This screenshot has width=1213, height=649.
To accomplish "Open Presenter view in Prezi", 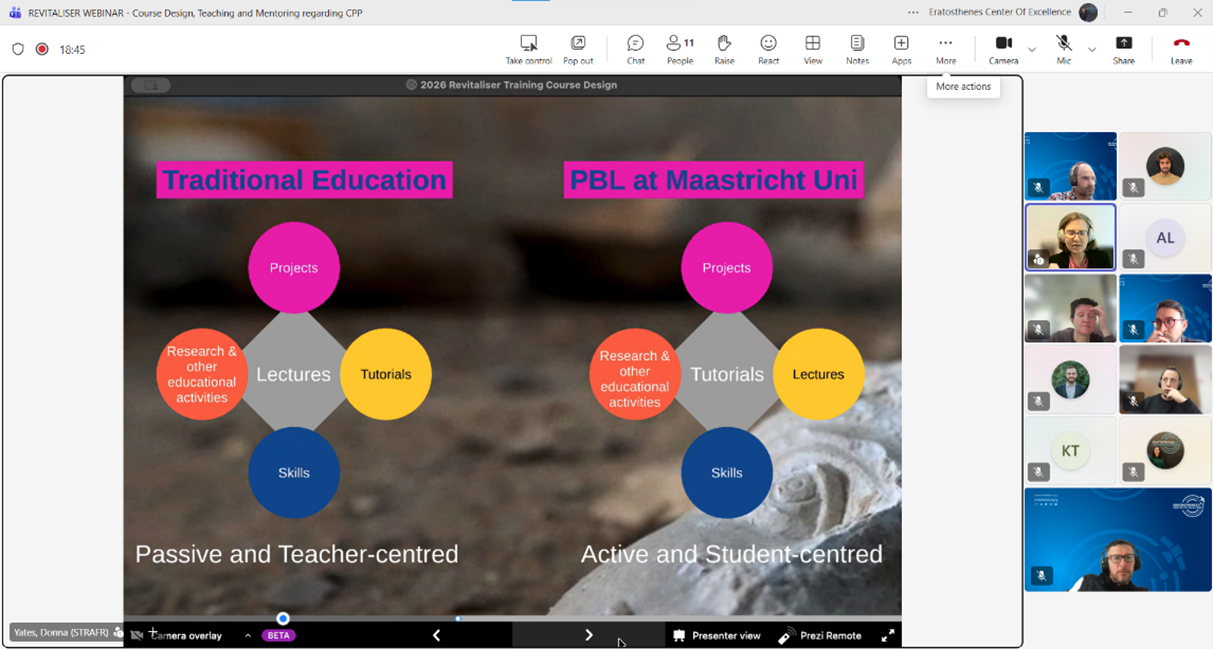I will [717, 635].
